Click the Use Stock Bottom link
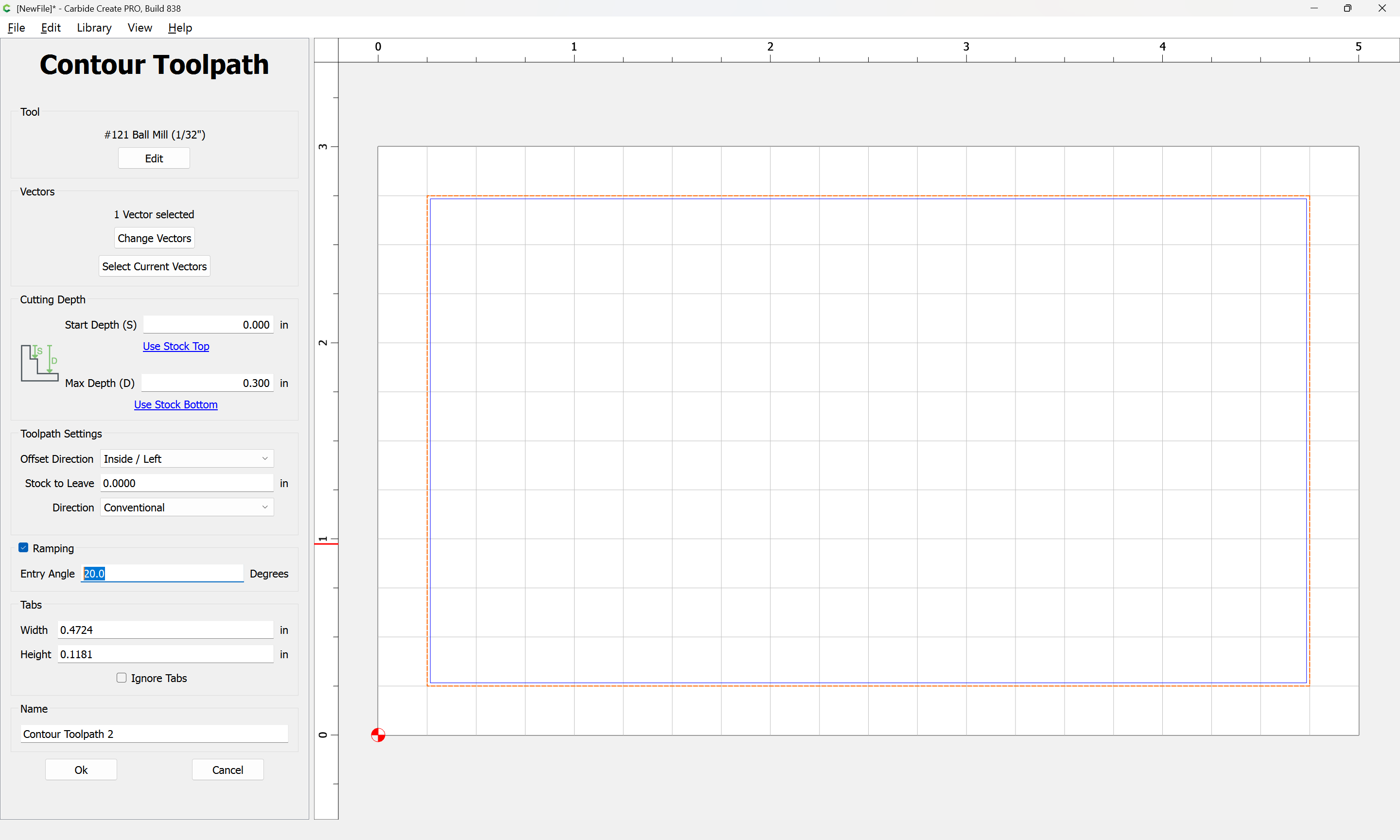 click(x=175, y=404)
